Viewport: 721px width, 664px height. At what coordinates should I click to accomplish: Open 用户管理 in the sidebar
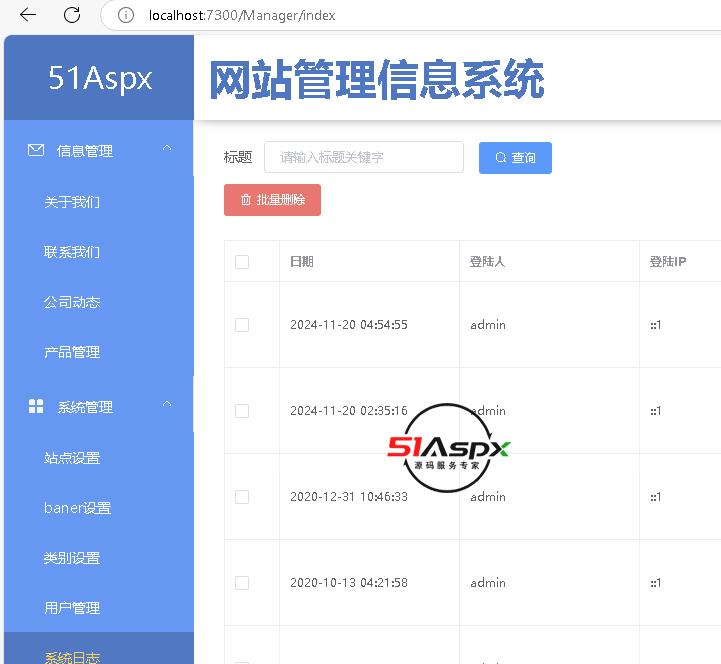pos(72,608)
